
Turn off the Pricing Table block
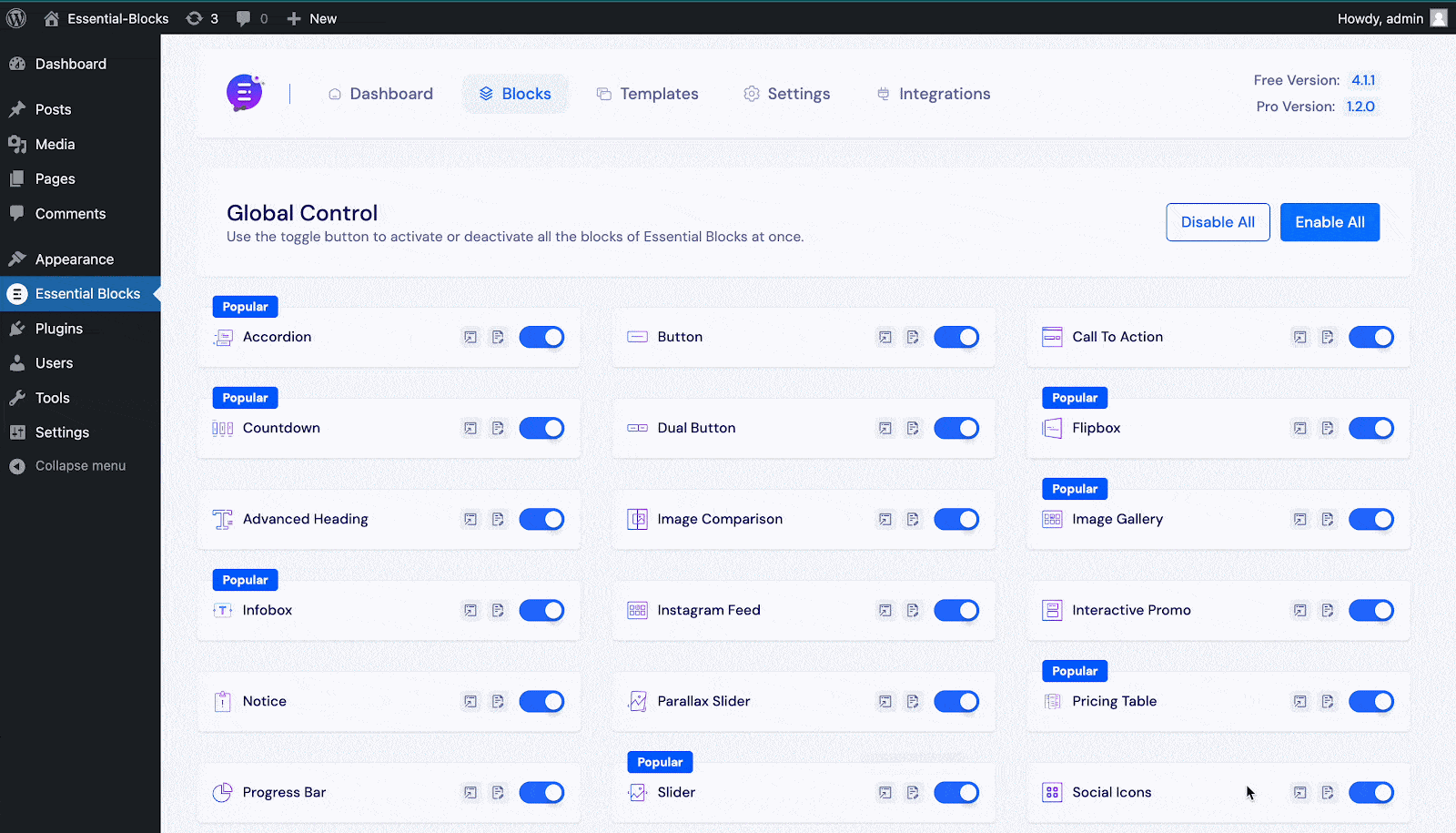click(x=1371, y=701)
